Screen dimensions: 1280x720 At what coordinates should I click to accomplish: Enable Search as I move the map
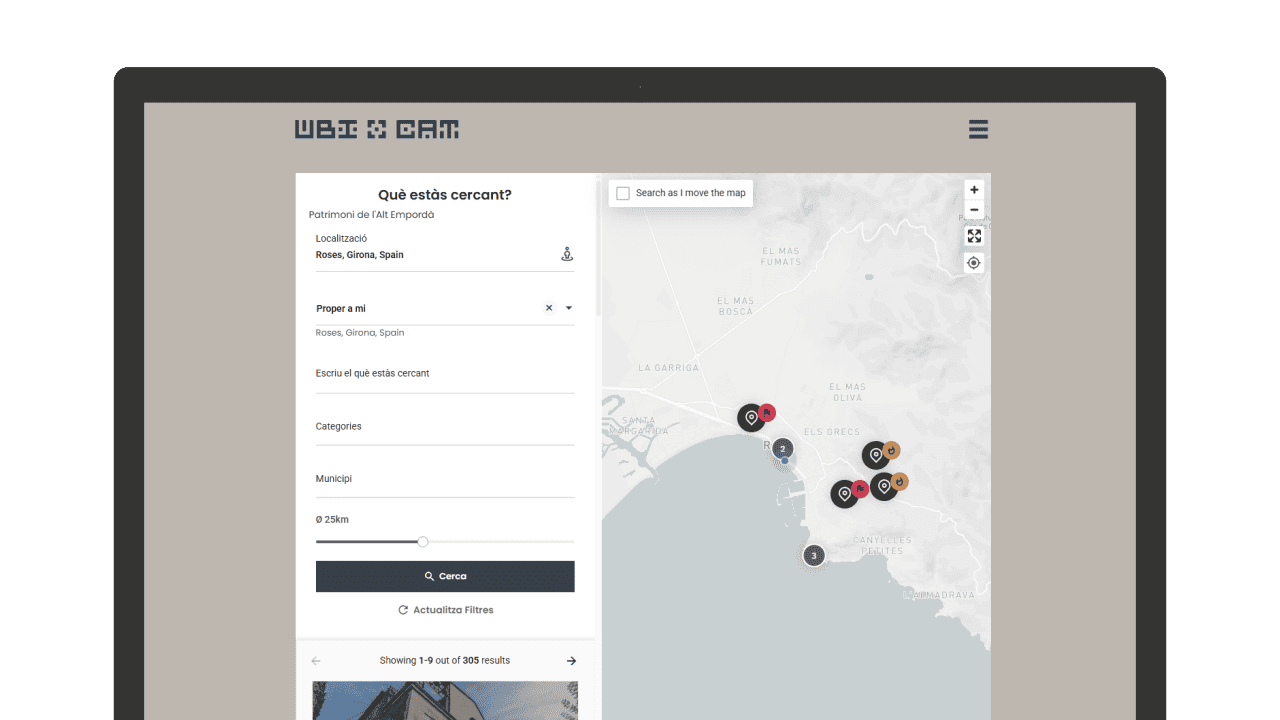(623, 193)
